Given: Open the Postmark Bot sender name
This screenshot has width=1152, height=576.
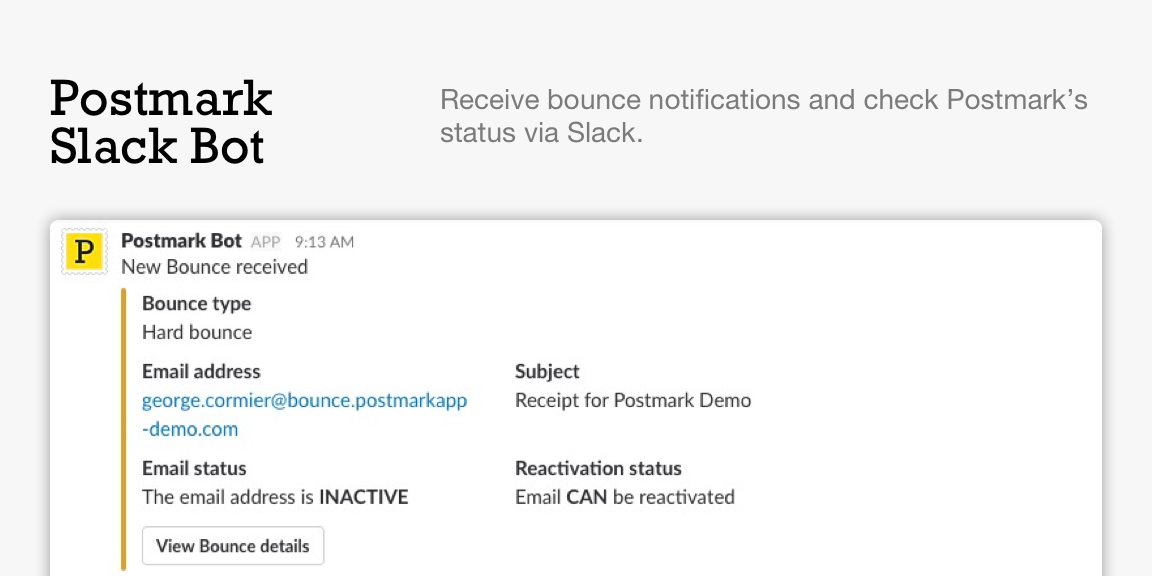Looking at the screenshot, I should [181, 241].
